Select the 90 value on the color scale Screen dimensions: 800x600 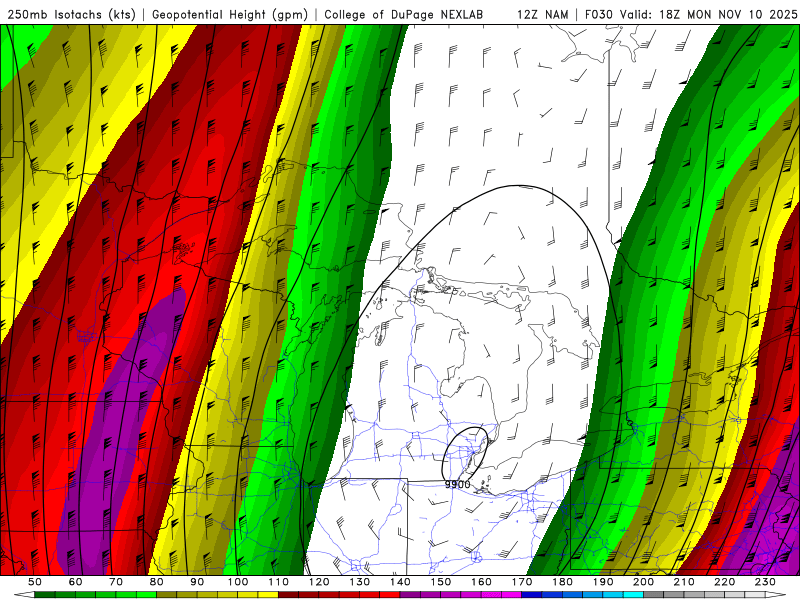(x=197, y=582)
